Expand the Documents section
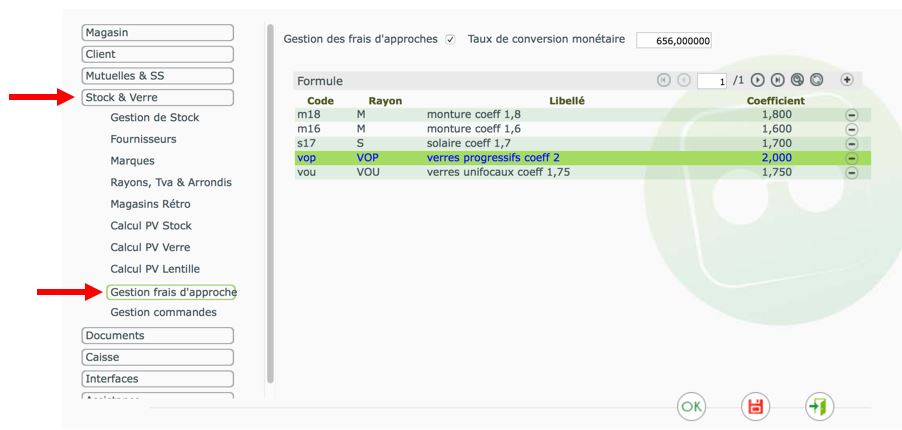This screenshot has height=430, width=902. (x=158, y=336)
